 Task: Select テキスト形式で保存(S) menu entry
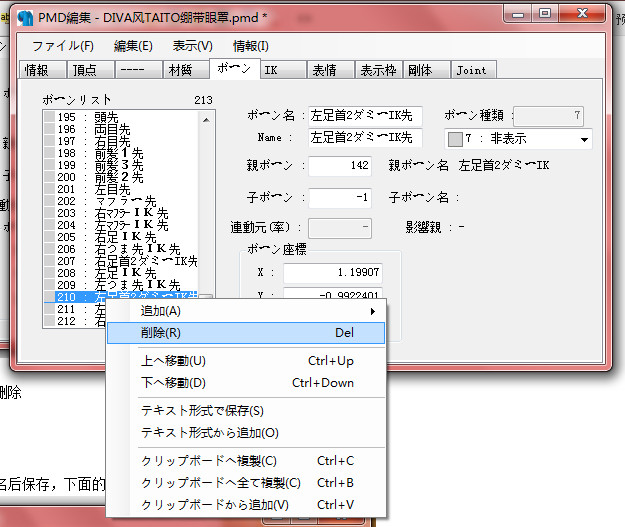246,411
